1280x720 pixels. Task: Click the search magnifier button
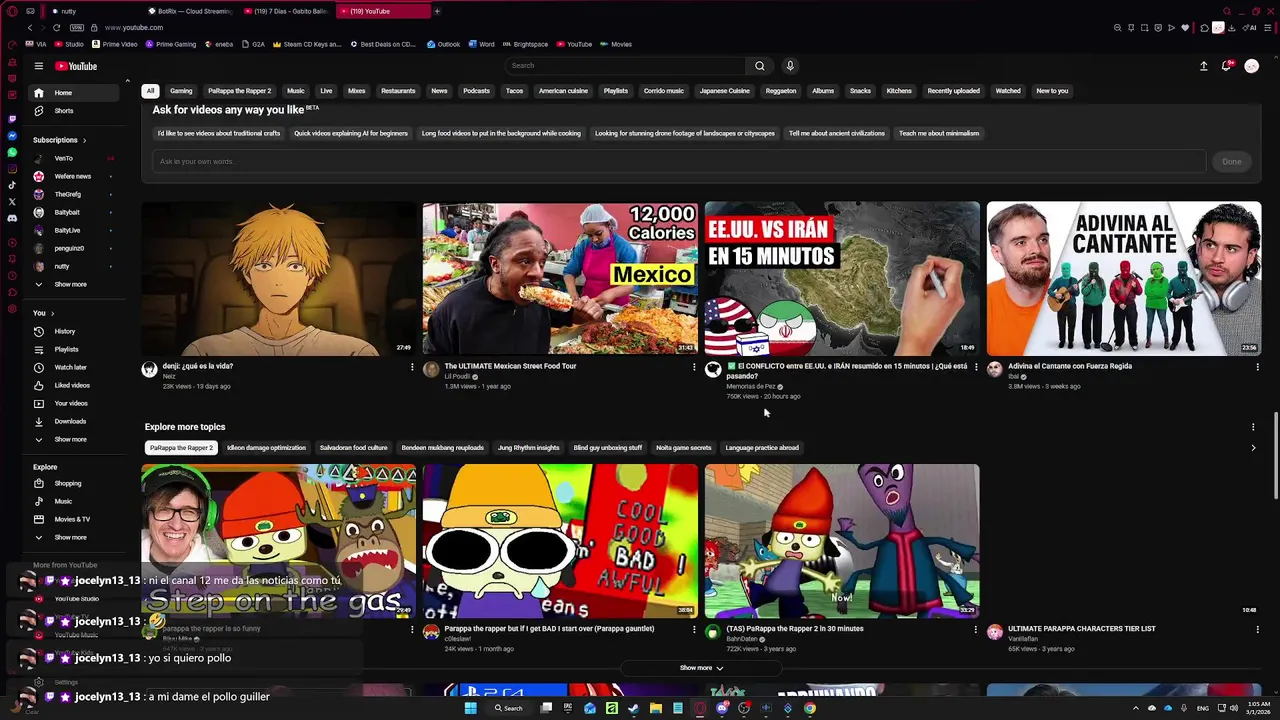coord(760,66)
